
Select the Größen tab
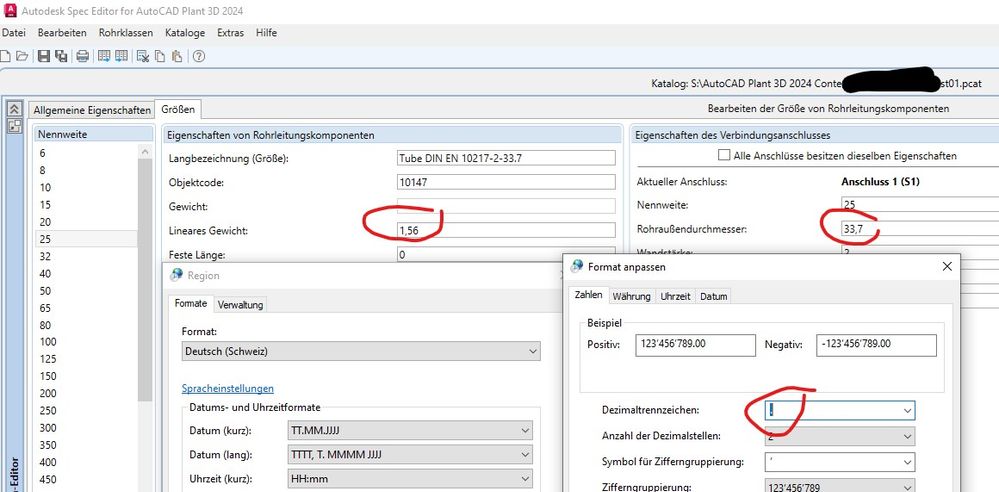pos(178,109)
